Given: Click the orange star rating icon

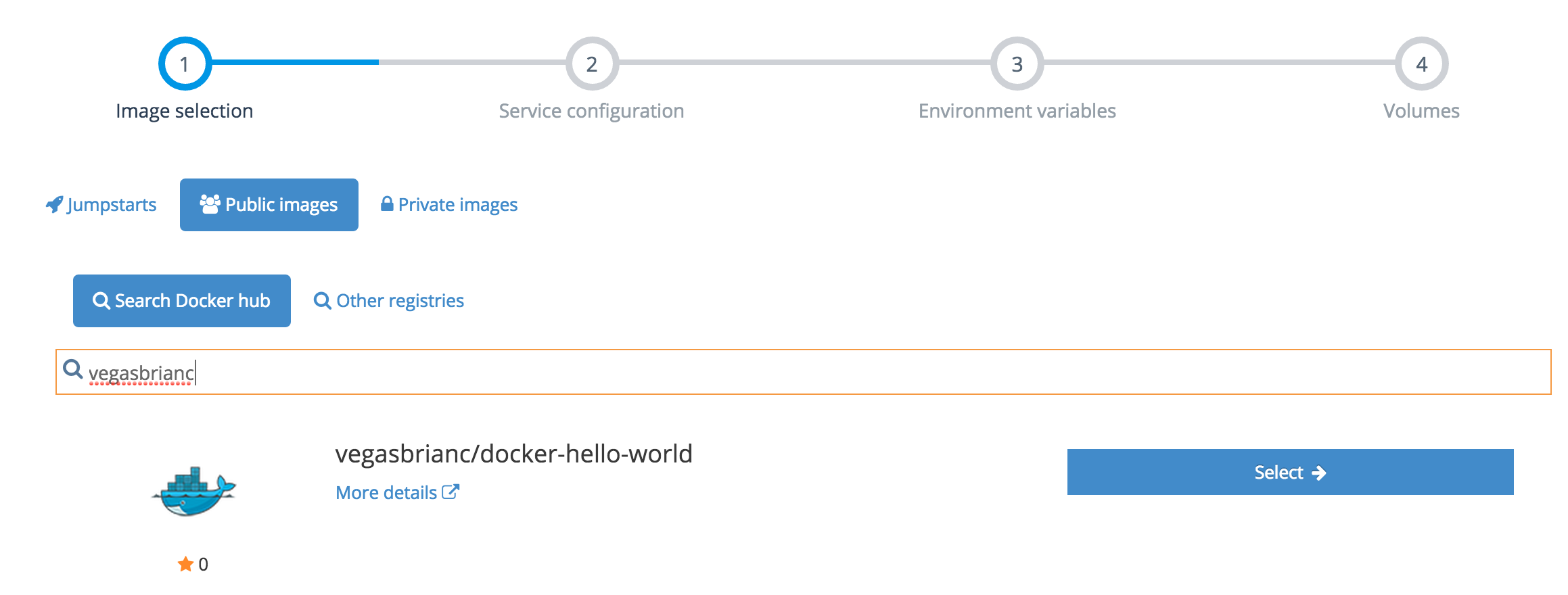Looking at the screenshot, I should (185, 564).
